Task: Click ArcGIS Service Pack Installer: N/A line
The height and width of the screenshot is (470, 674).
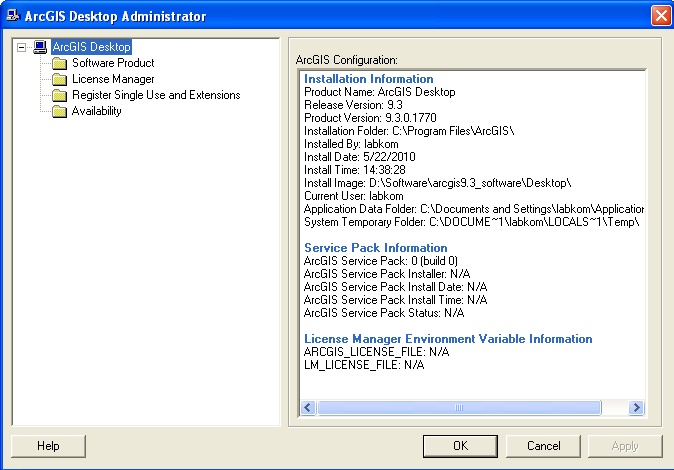Action: coord(387,274)
